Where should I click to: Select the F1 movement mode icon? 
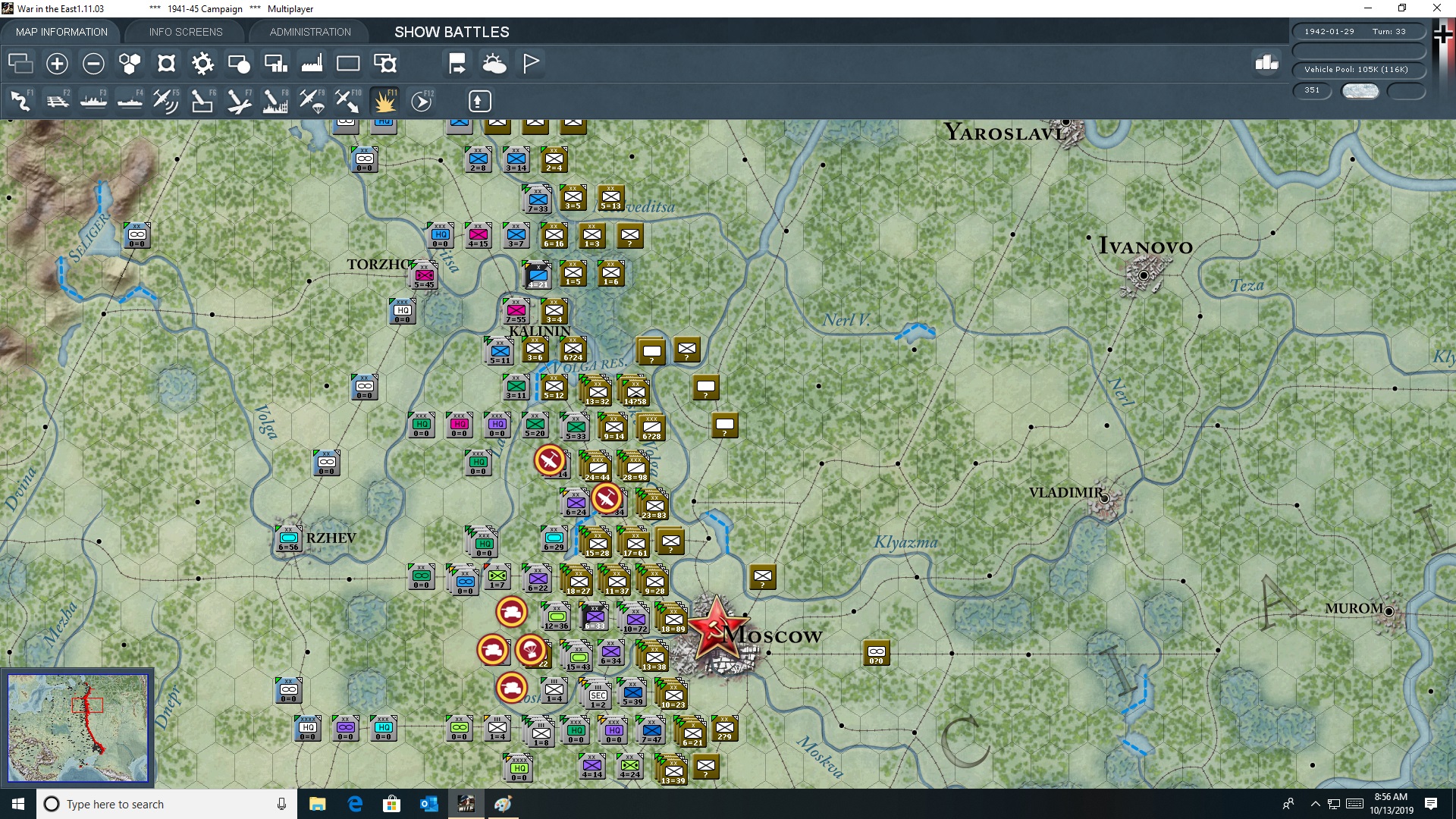click(19, 100)
